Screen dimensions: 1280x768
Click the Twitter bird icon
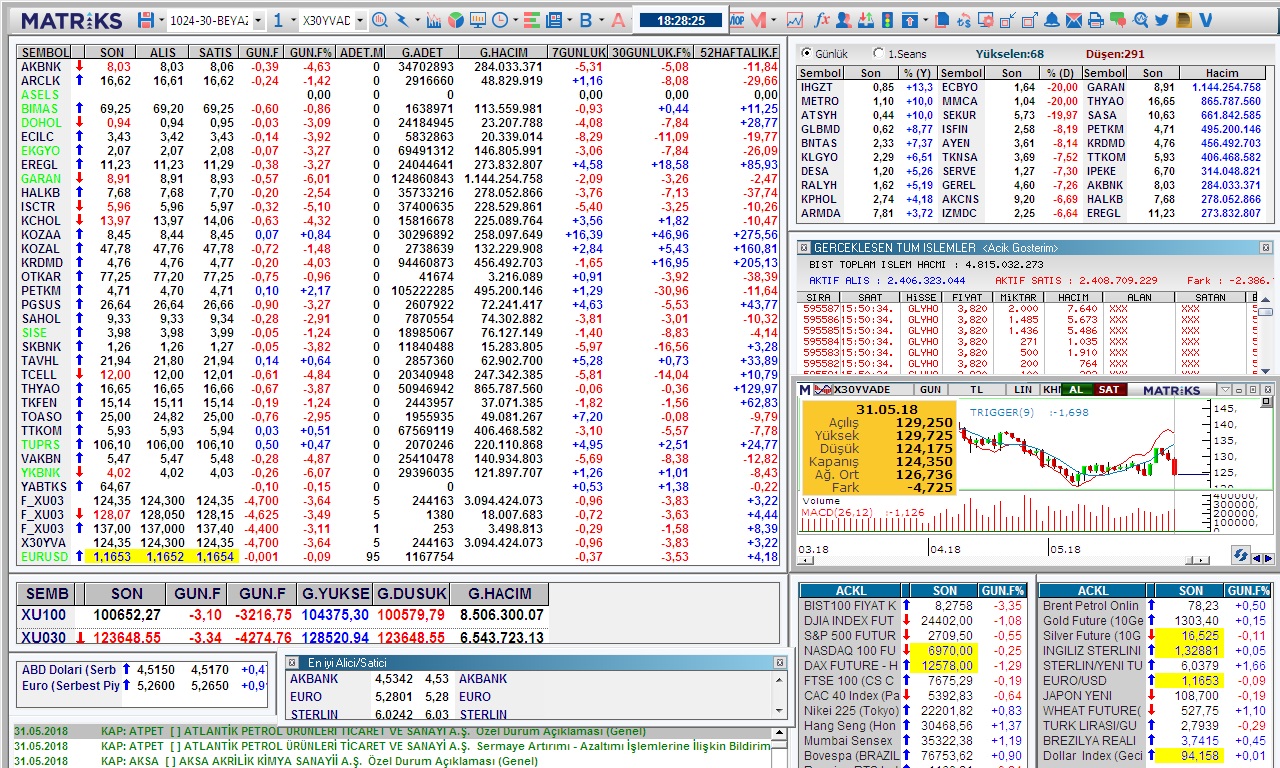(1162, 20)
